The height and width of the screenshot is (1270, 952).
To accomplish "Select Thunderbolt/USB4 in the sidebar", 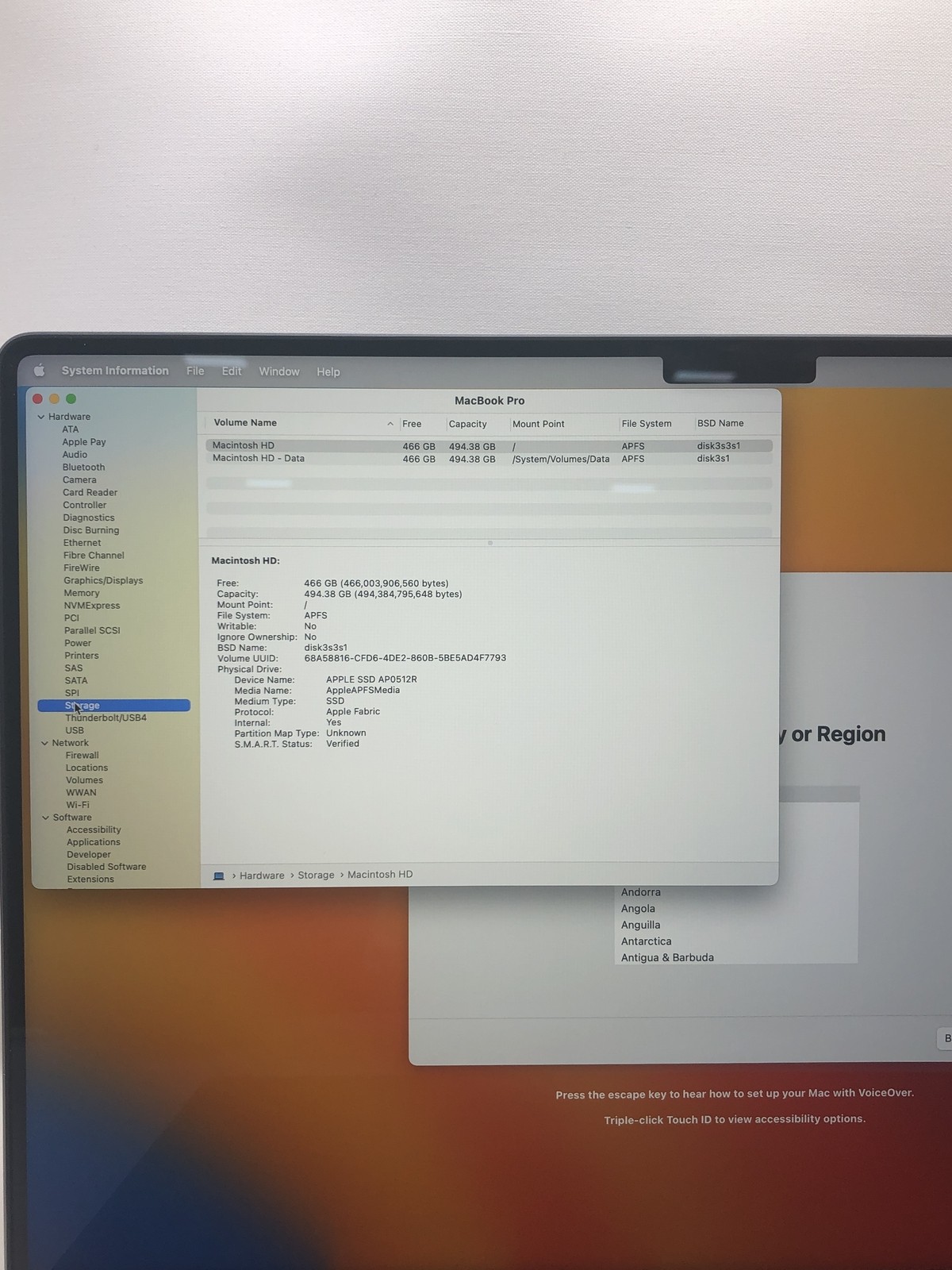I will [x=106, y=718].
